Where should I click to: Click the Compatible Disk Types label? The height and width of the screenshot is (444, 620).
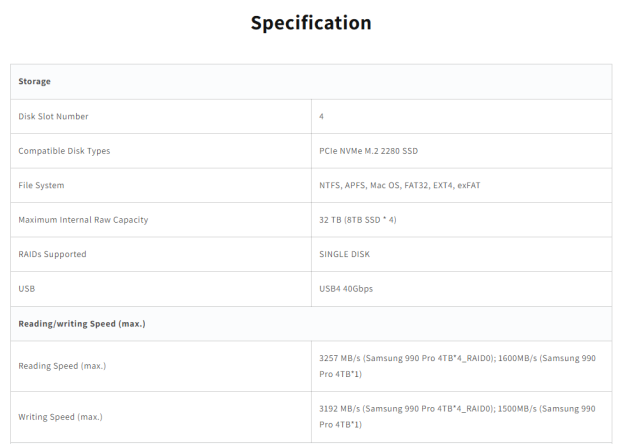[x=64, y=151]
